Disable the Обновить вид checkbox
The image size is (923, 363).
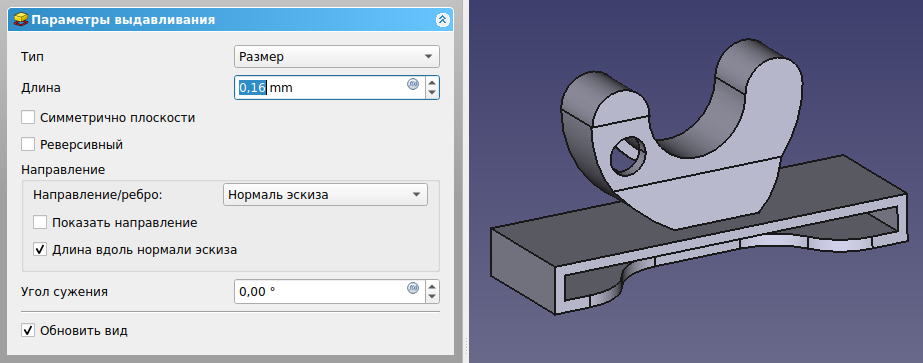pyautogui.click(x=28, y=331)
